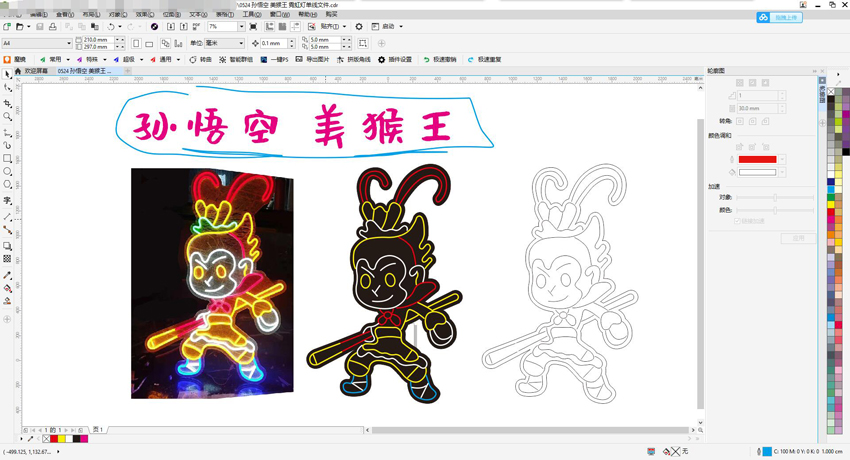850x460 pixels.
Task: Click the 应用 apply button
Action: pos(798,238)
